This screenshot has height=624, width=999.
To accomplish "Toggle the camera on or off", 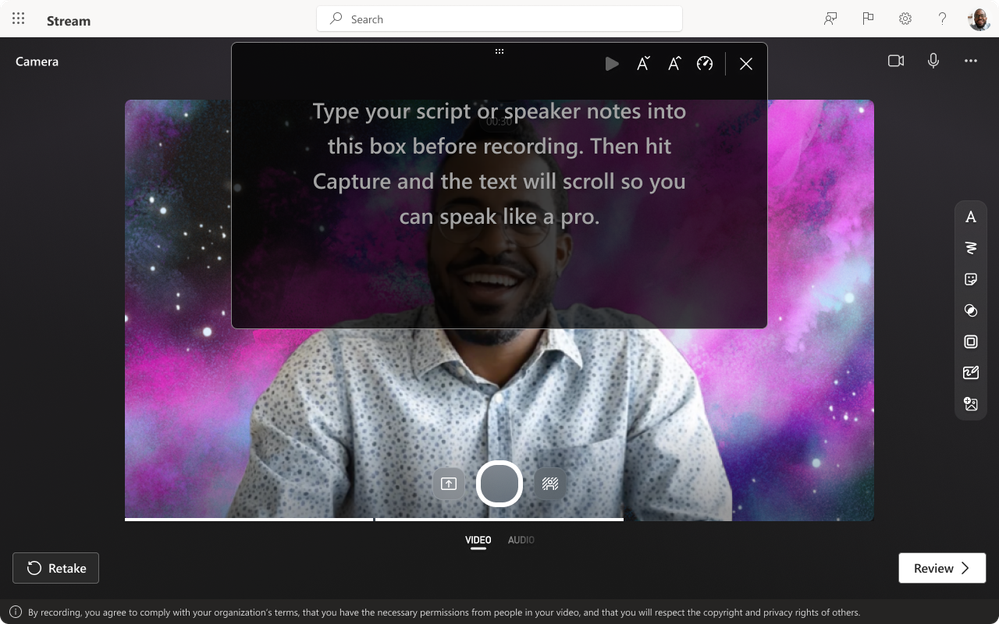I will click(x=896, y=61).
